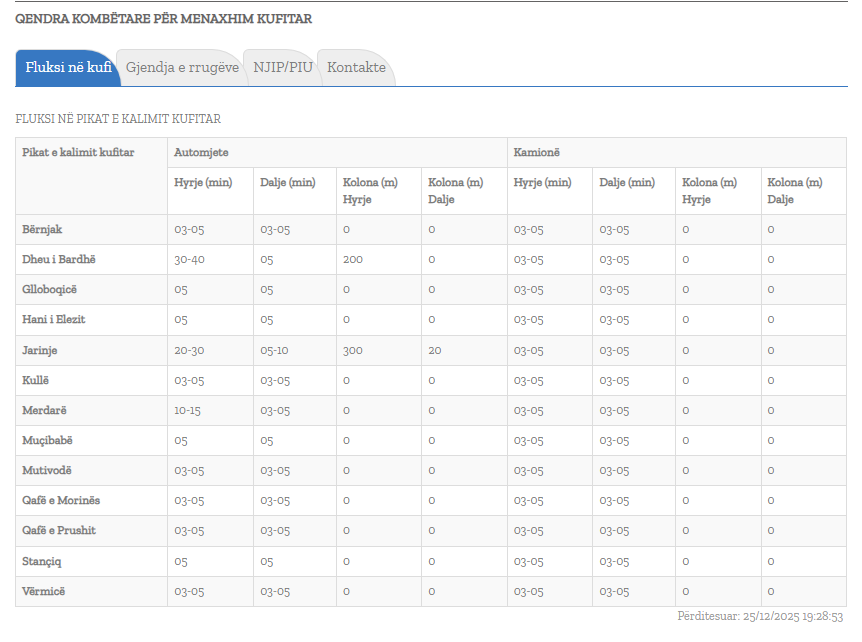
Task: Click the Qafë e Morinës row label
Action: point(61,501)
